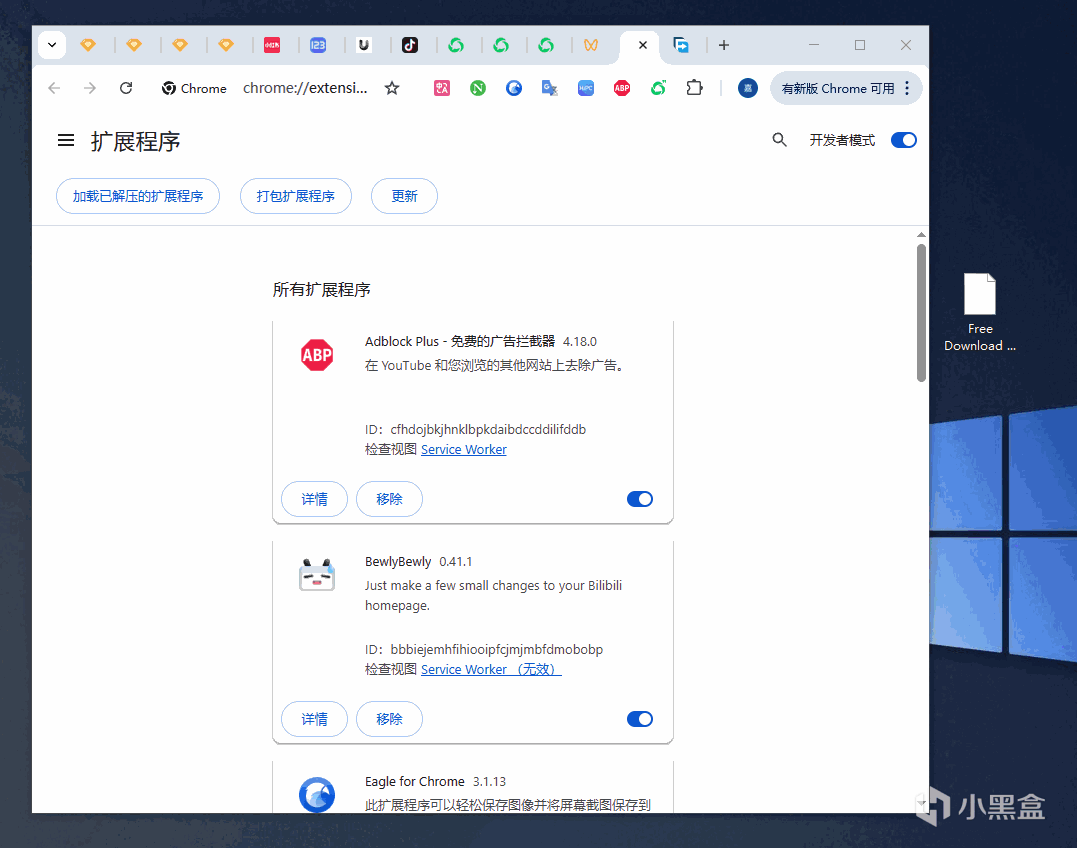Switch to the blue 123 tab
Viewport: 1077px width, 848px height.
coord(318,45)
